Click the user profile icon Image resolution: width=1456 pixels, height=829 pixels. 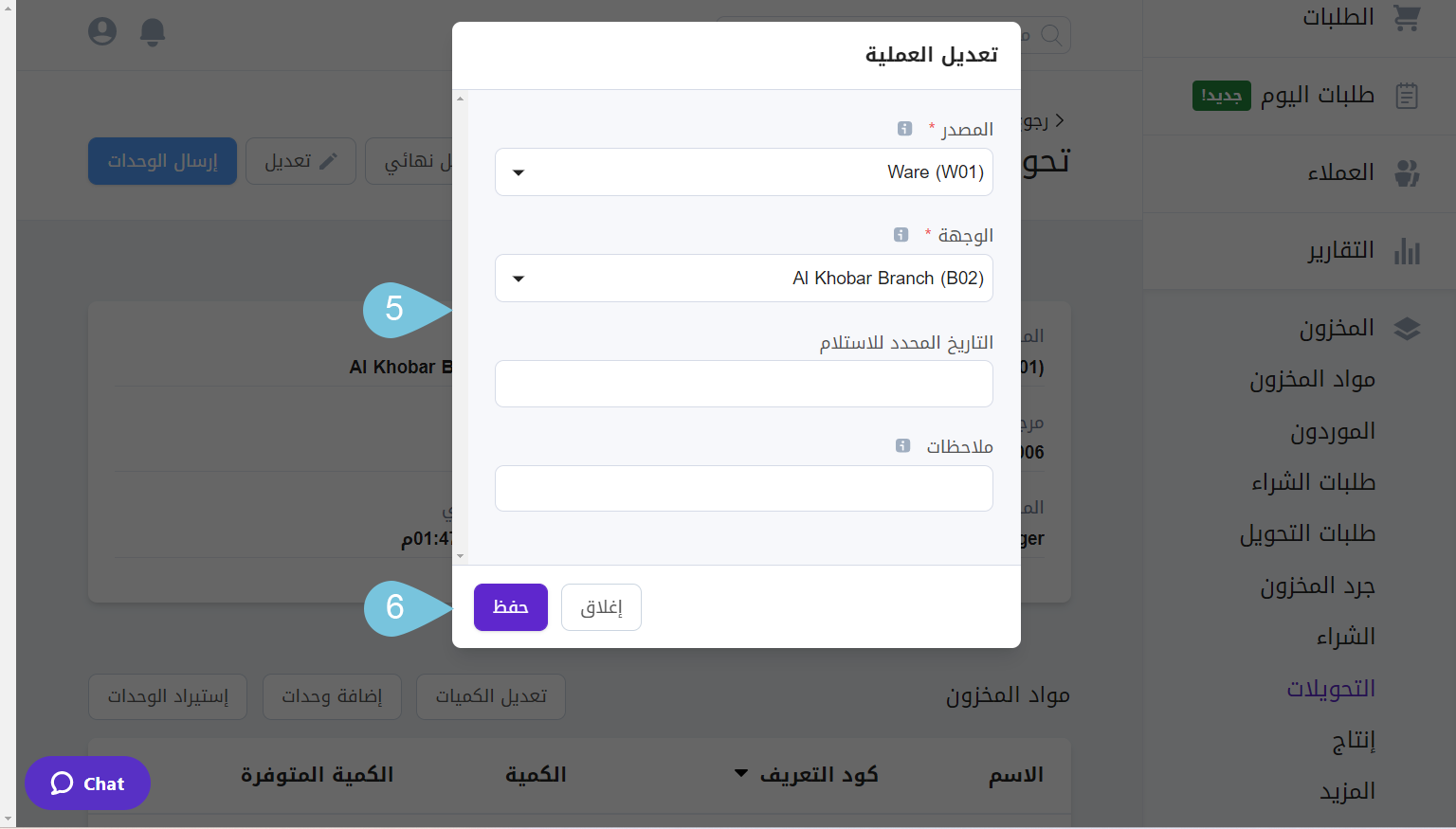[x=102, y=31]
